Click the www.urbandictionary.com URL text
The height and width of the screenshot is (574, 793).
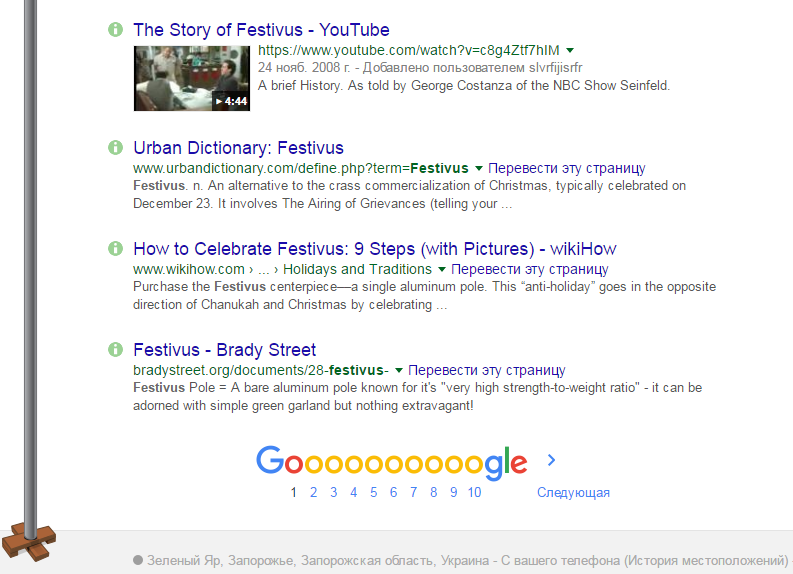click(301, 168)
